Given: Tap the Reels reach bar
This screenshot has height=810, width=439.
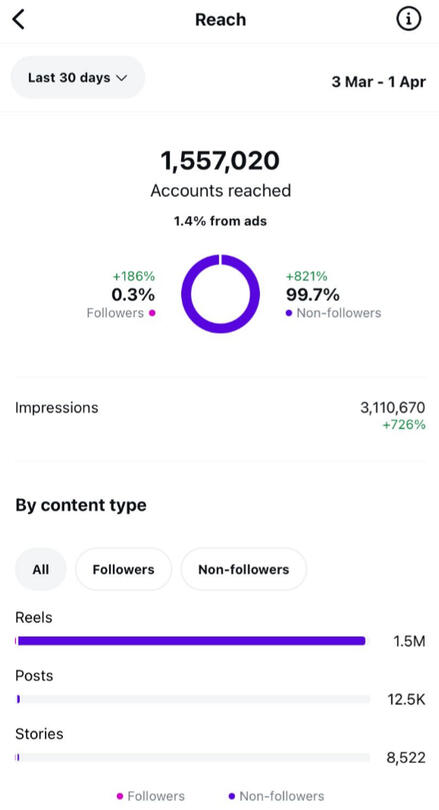Looking at the screenshot, I should click(192, 641).
